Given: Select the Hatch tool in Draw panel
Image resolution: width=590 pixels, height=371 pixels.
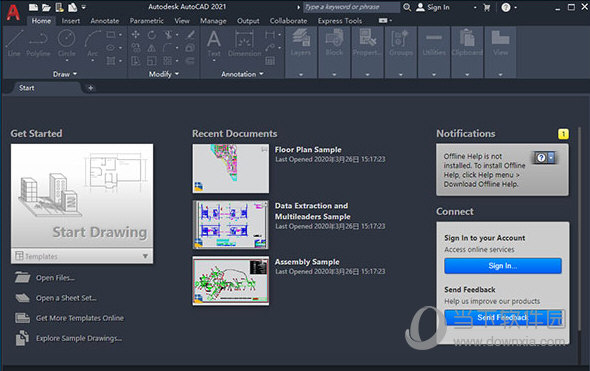Looking at the screenshot, I should click(111, 61).
